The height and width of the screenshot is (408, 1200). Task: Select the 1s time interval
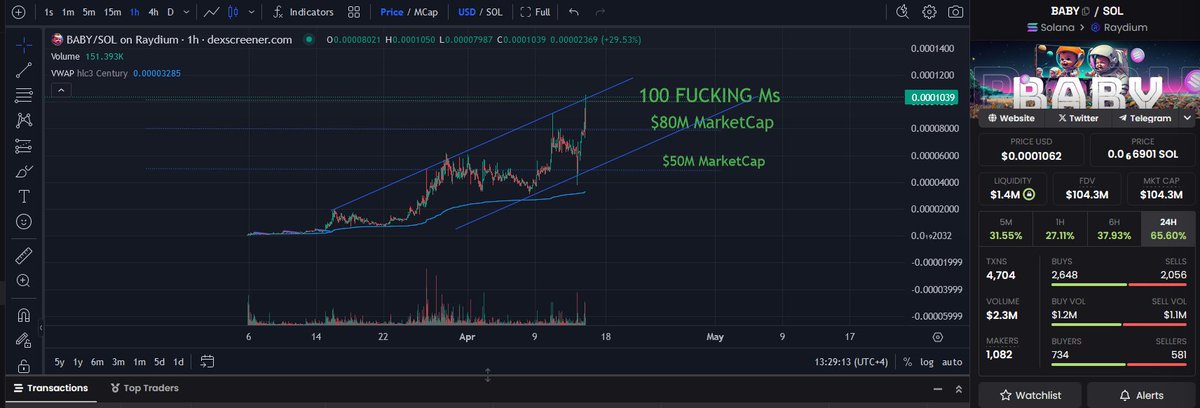coord(49,12)
